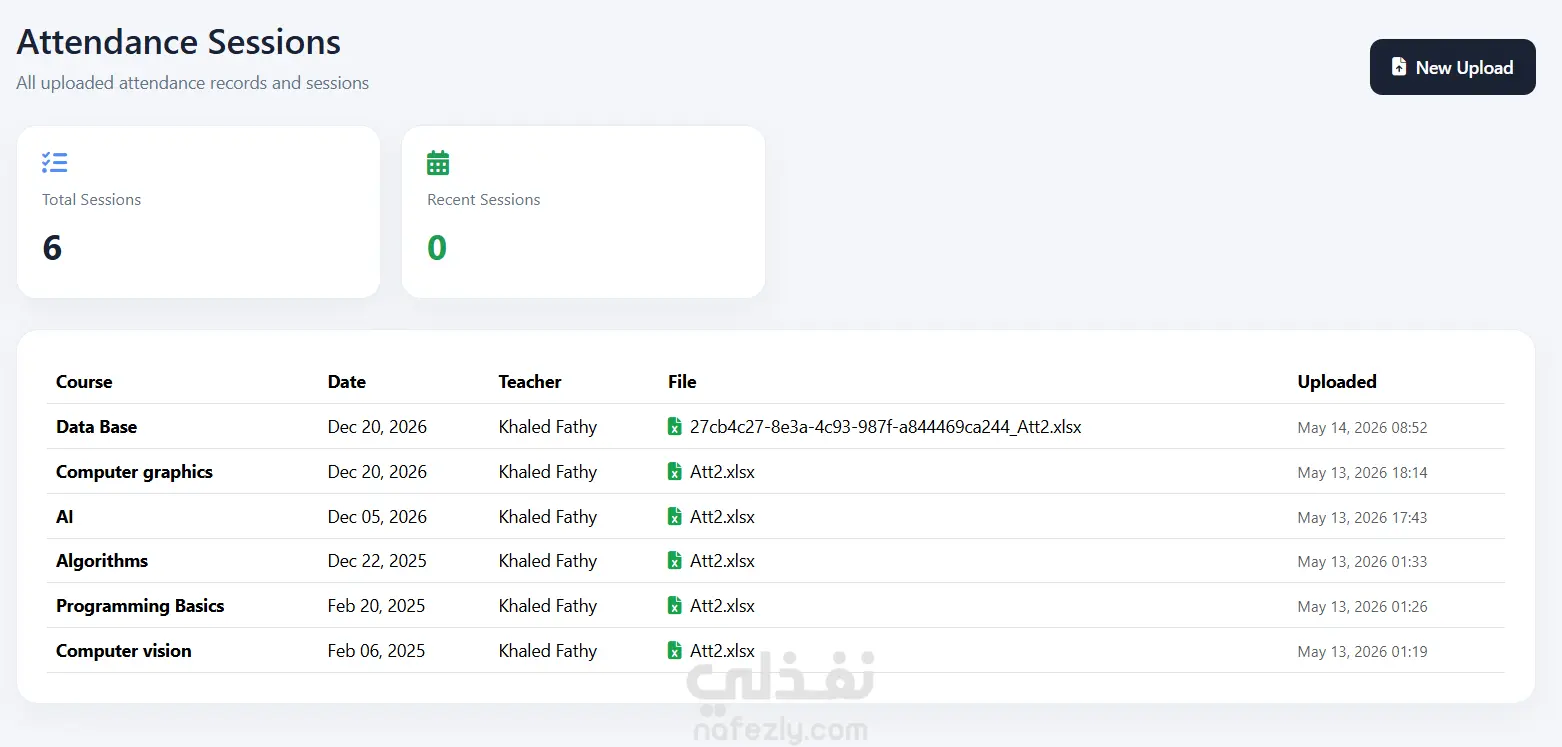Open the 27cb4c27 Att2.xlsx file link
Screen dimensions: 1562x747
click(885, 427)
